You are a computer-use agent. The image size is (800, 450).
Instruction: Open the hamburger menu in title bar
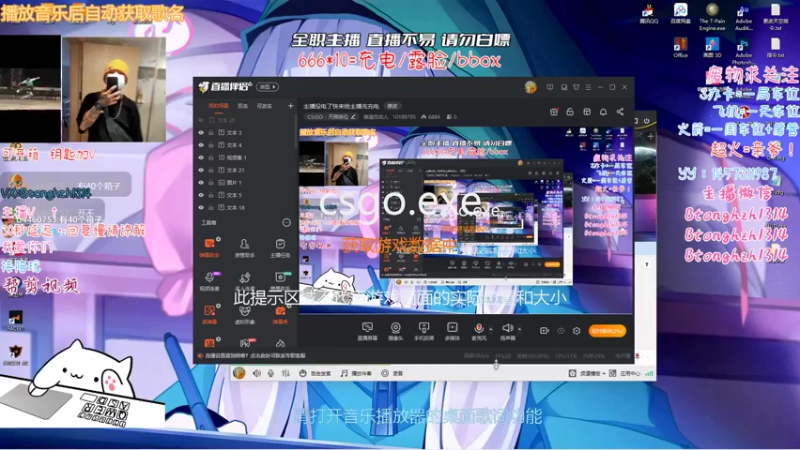[588, 87]
